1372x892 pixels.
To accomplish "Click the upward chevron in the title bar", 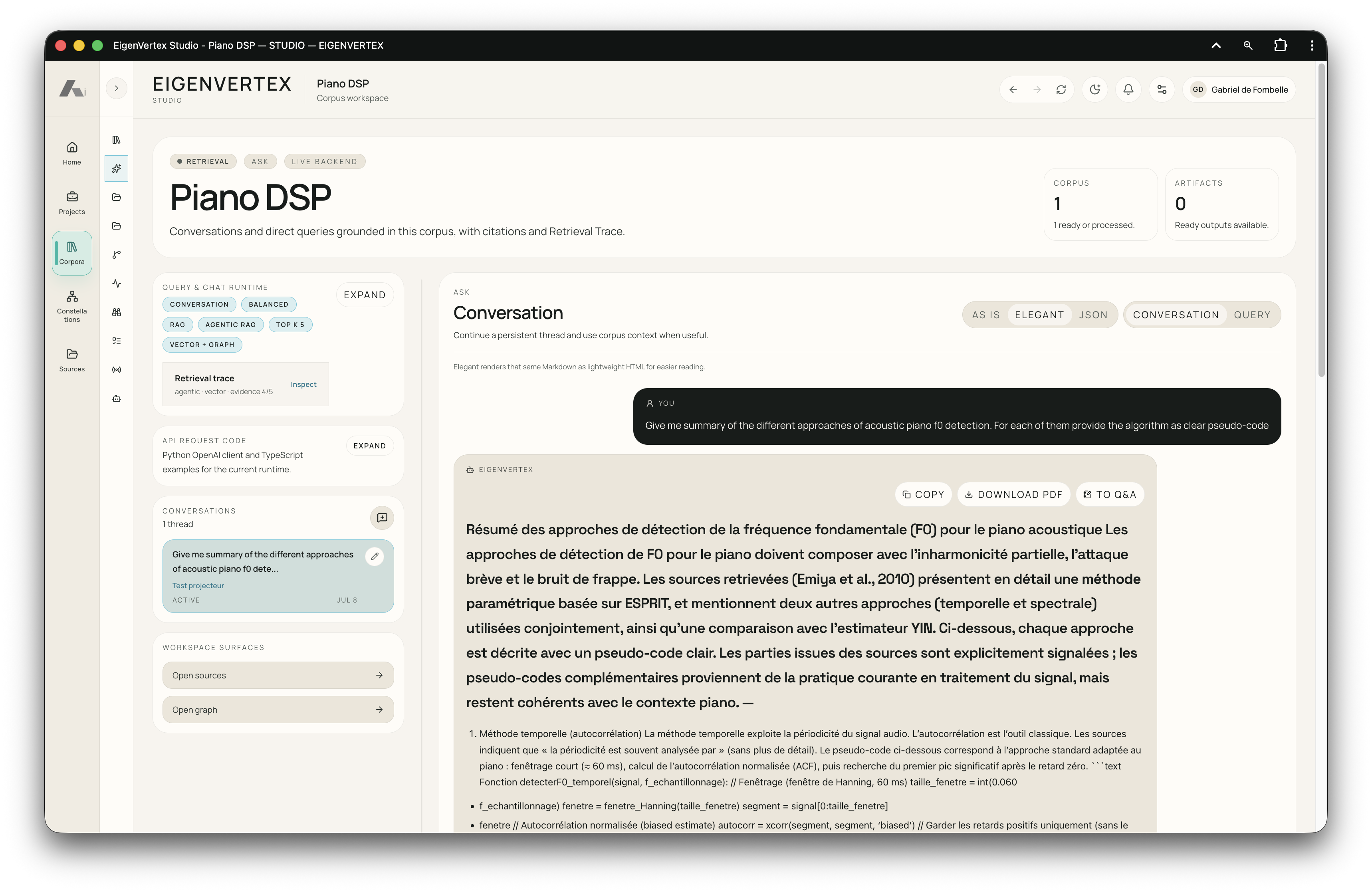I will tap(1216, 46).
